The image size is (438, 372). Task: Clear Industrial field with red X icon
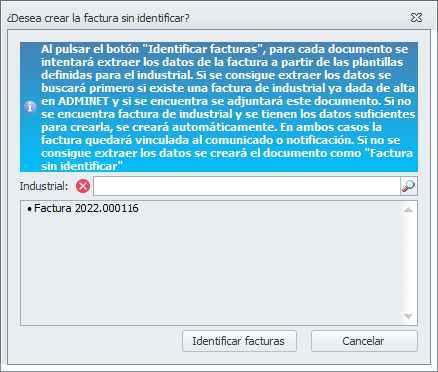pos(83,186)
